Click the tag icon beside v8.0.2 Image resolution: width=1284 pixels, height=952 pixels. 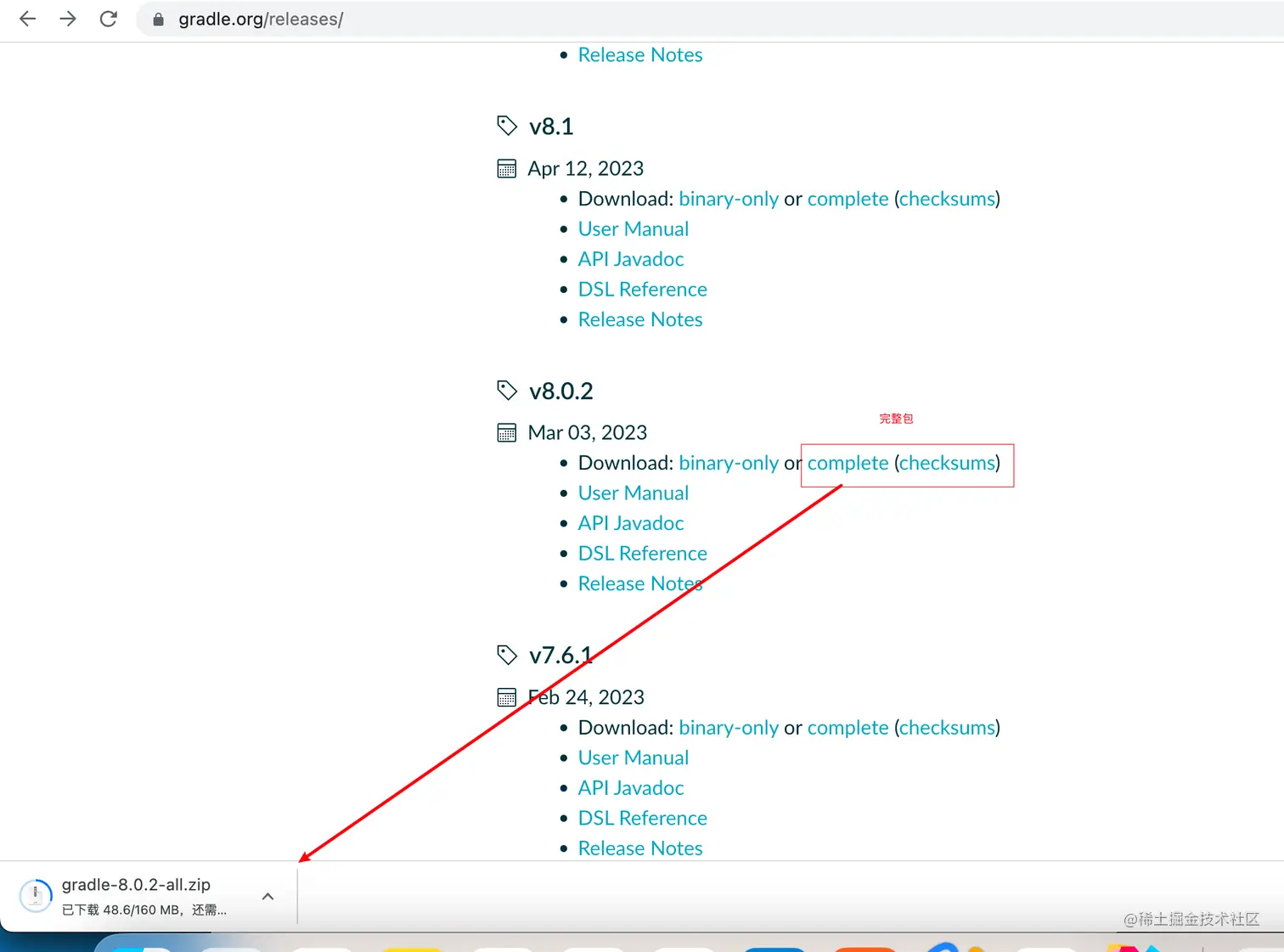pos(507,391)
